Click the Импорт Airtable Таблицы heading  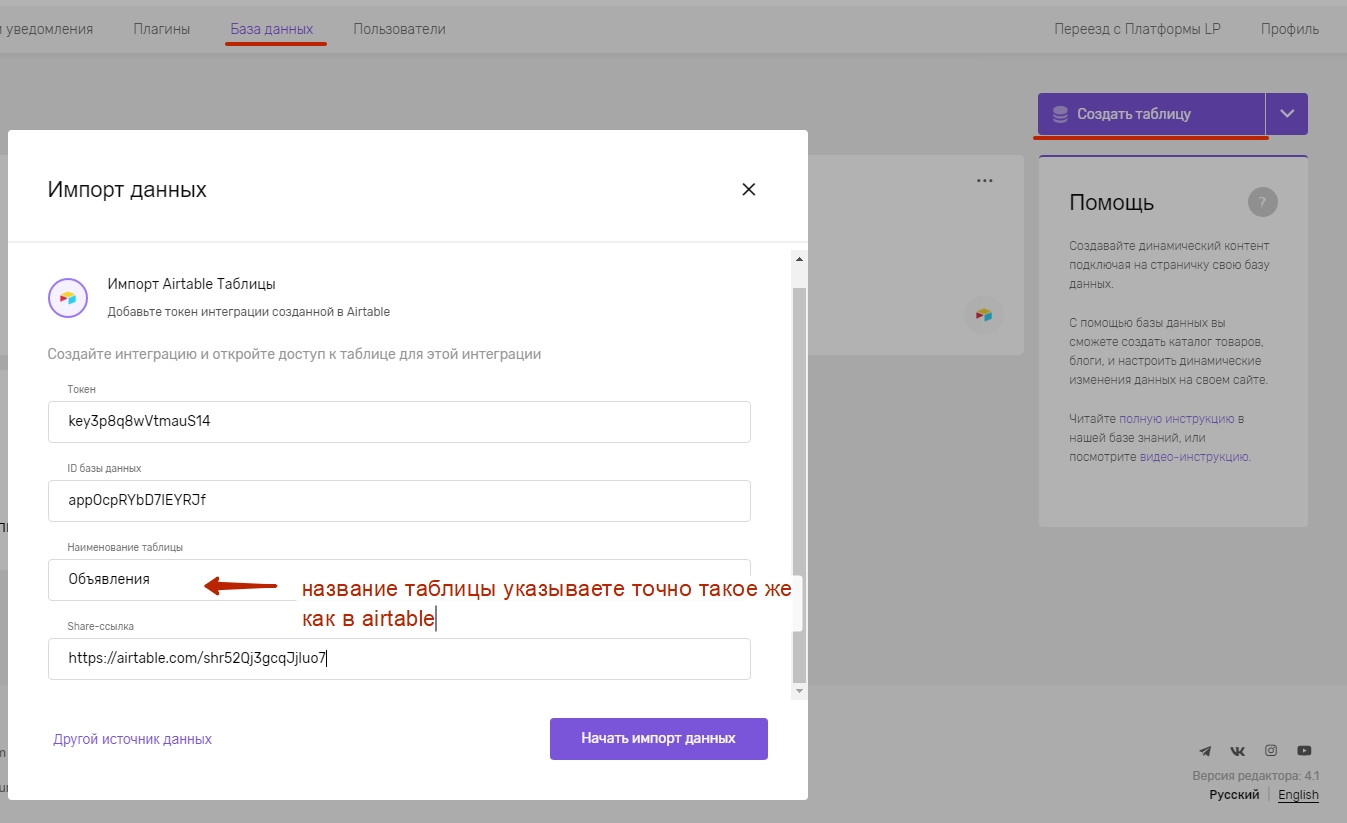pos(191,284)
